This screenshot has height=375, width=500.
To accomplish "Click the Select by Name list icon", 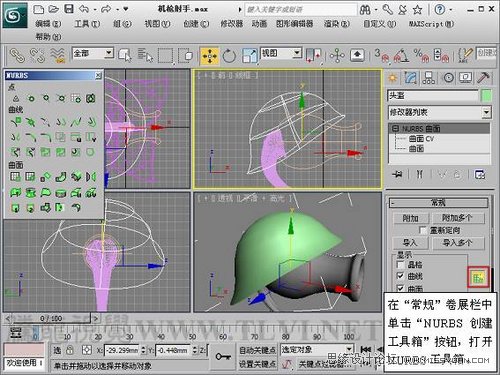I will point(145,55).
